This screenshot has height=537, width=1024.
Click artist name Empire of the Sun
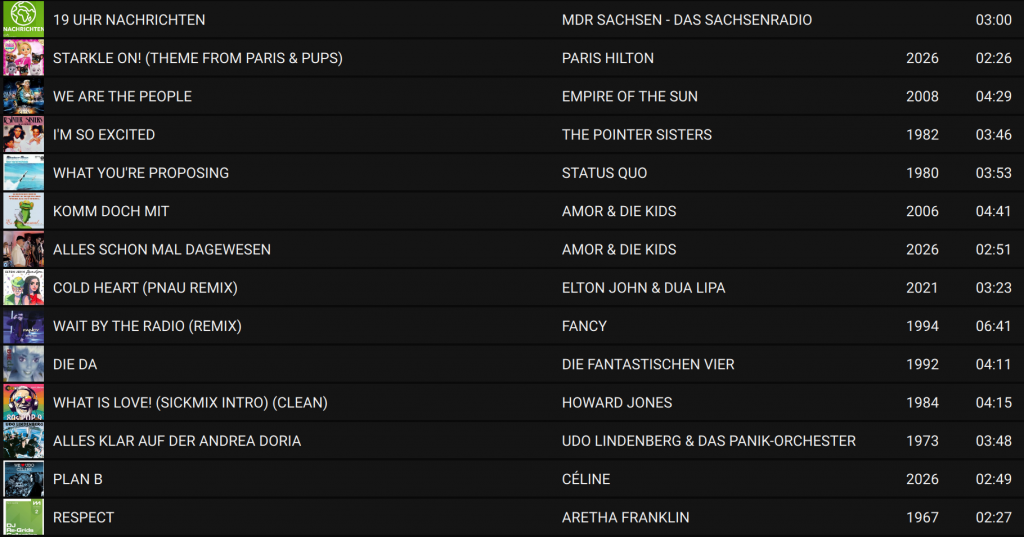click(x=630, y=96)
